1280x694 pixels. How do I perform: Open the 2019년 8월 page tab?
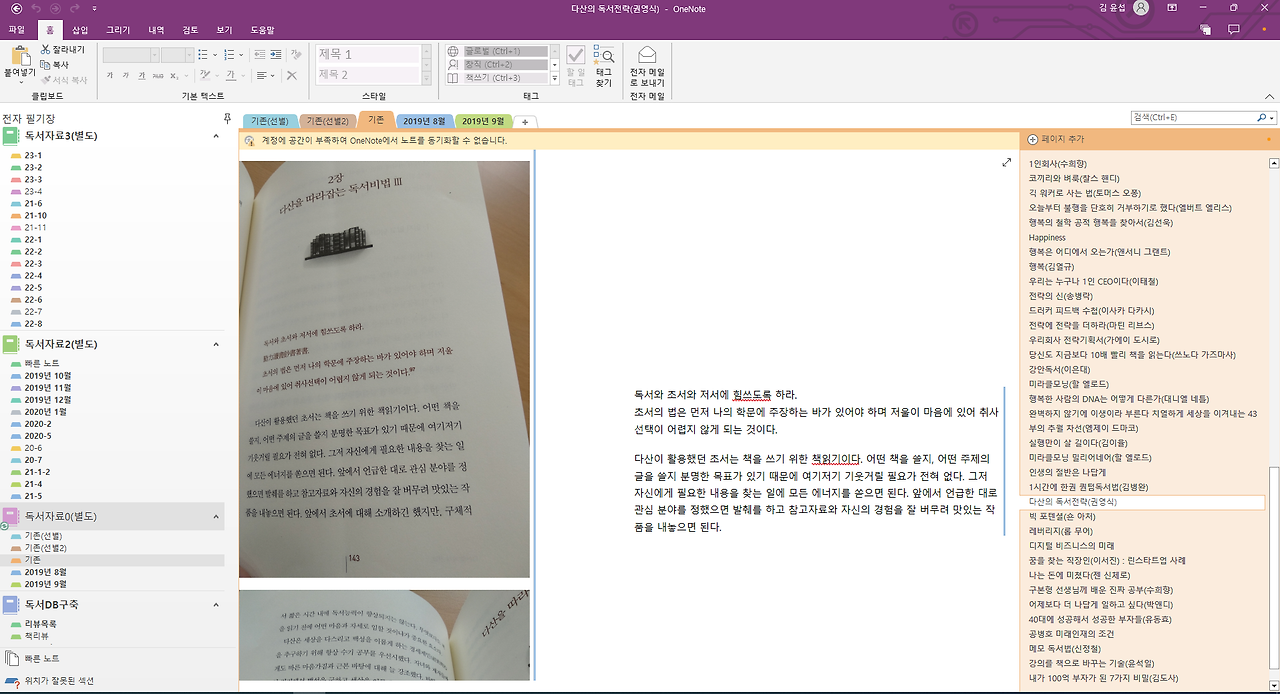426,119
